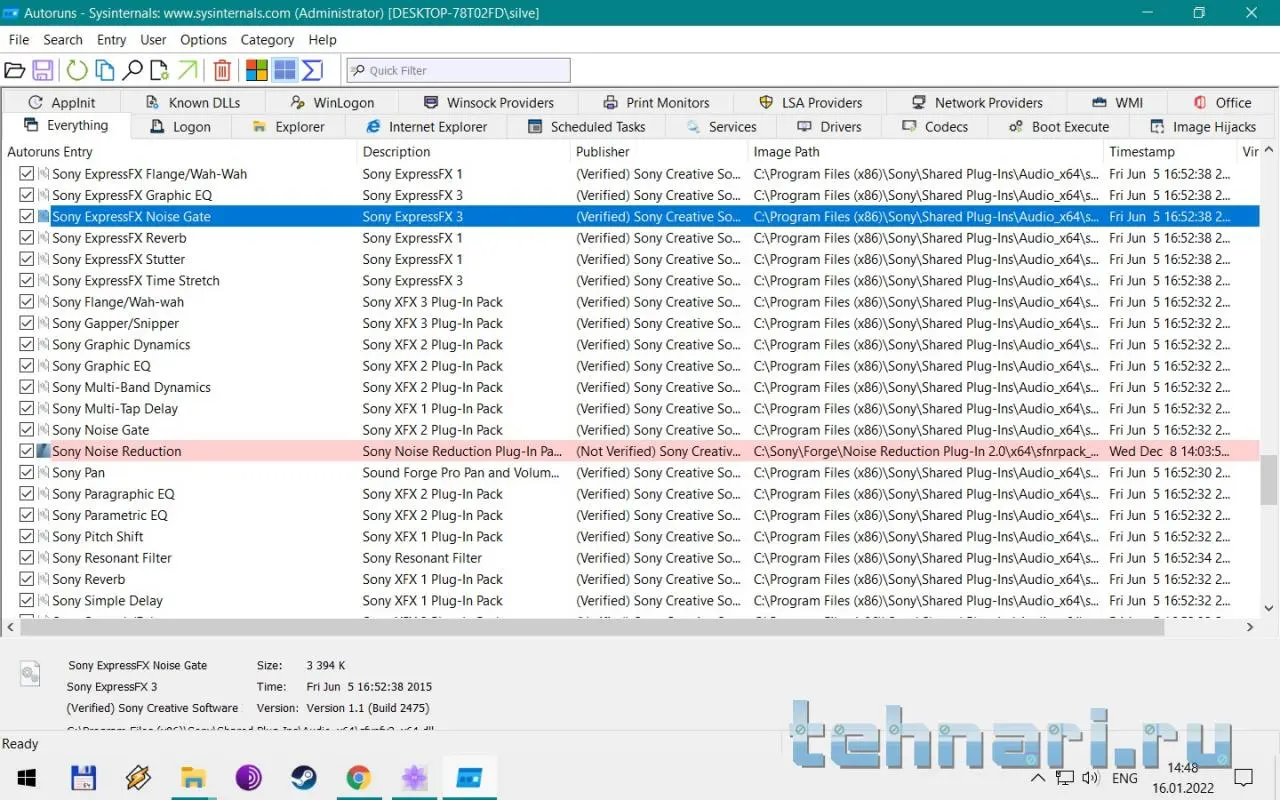Uncheck the Sony Resonant Filter entry
This screenshot has height=800, width=1280.
26,558
